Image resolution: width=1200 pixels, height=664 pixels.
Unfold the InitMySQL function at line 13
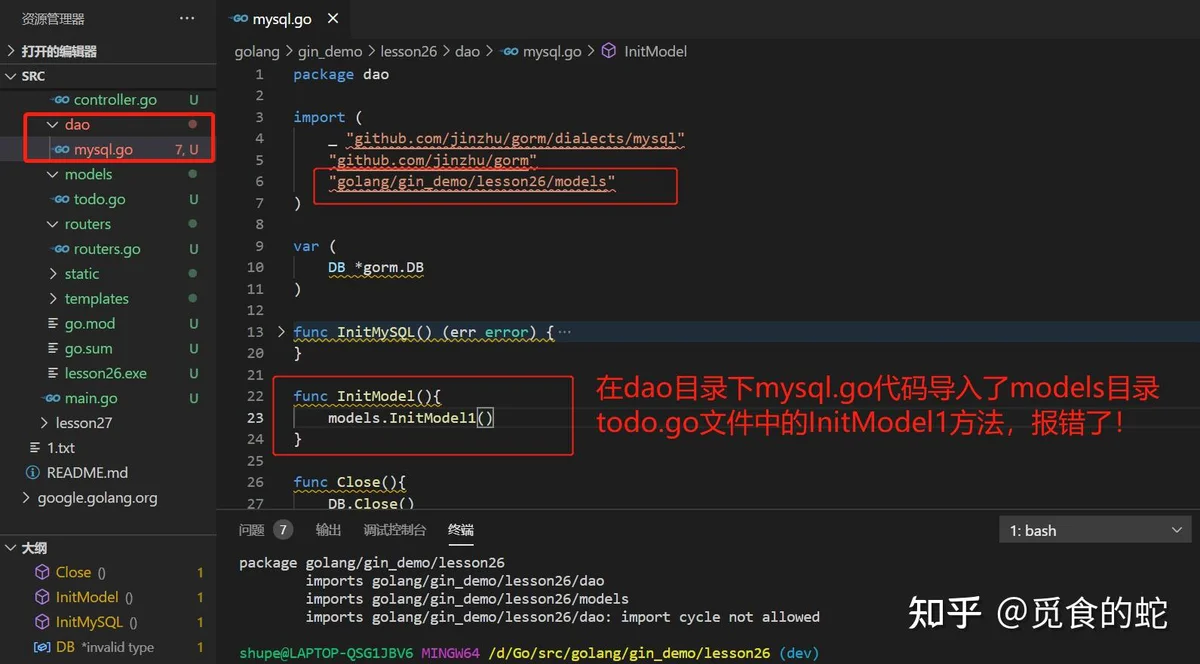(281, 331)
